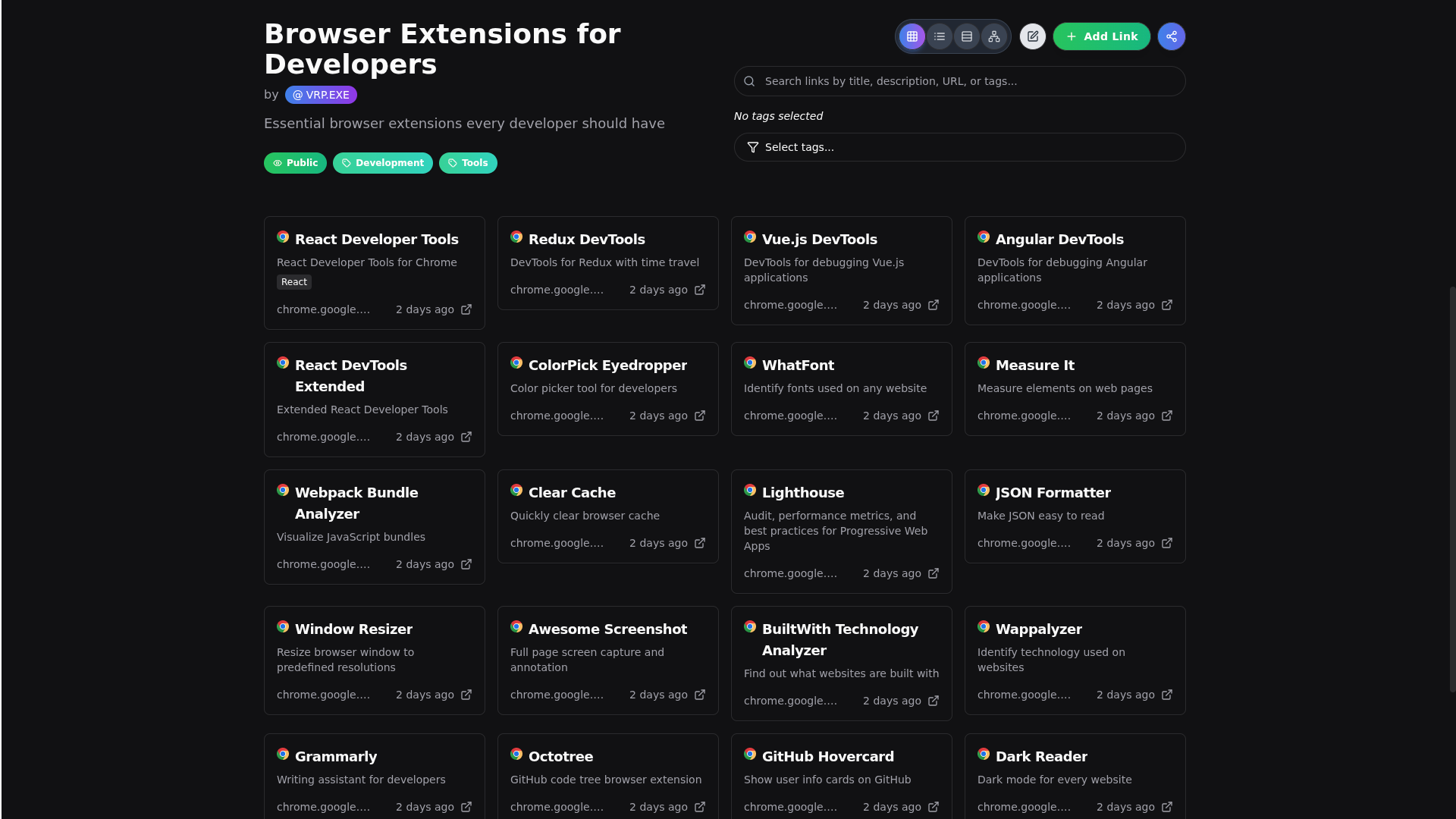Share this collection via share icon
1456x819 pixels.
pyautogui.click(x=1172, y=36)
